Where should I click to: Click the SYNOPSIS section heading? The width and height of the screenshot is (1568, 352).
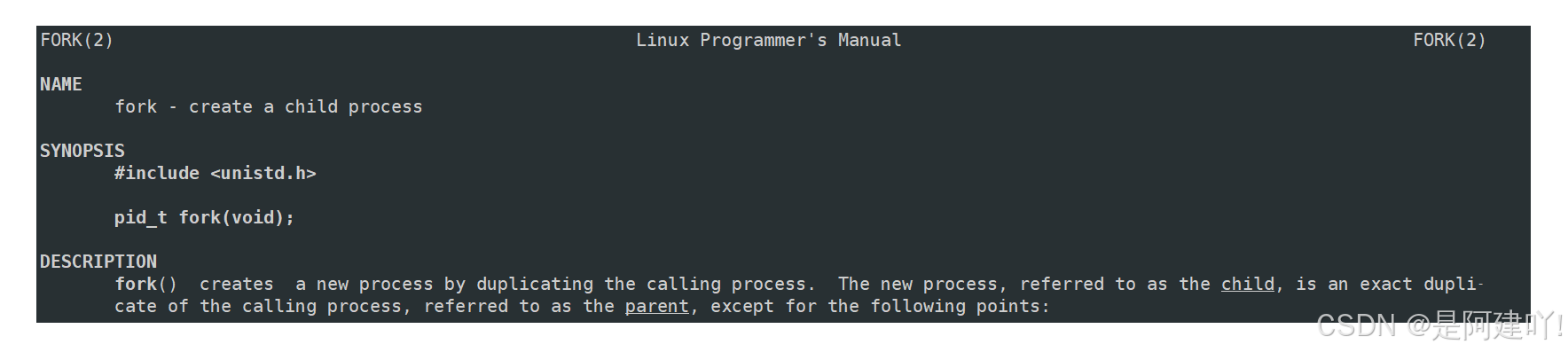(82, 151)
